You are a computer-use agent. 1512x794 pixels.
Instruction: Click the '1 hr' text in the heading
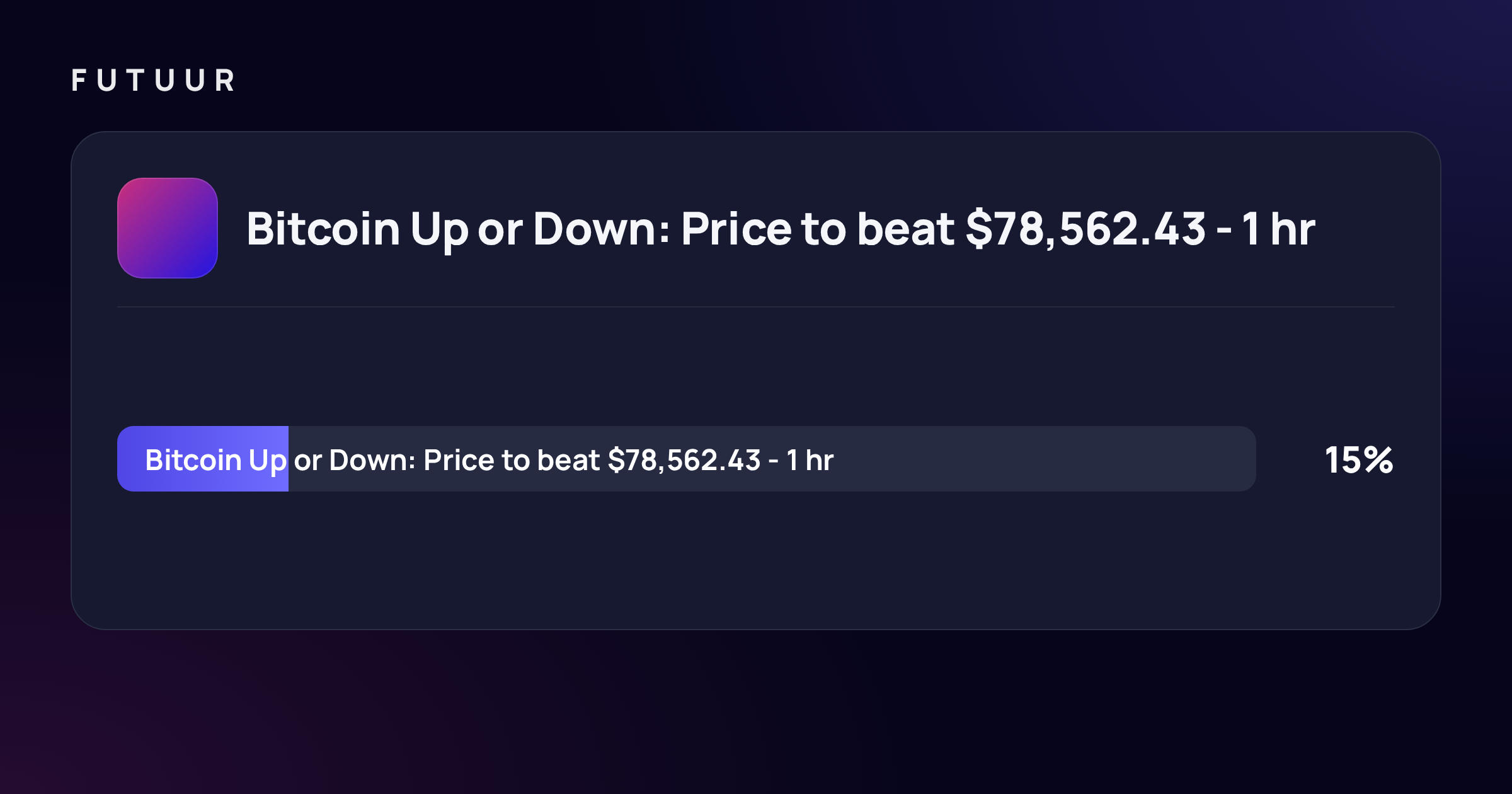pos(1278,229)
